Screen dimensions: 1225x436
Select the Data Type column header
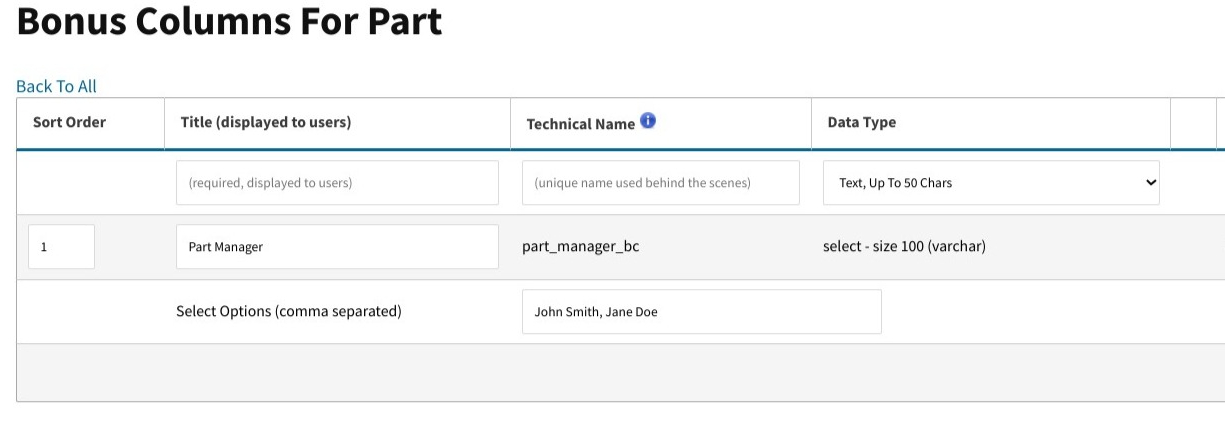[861, 122]
